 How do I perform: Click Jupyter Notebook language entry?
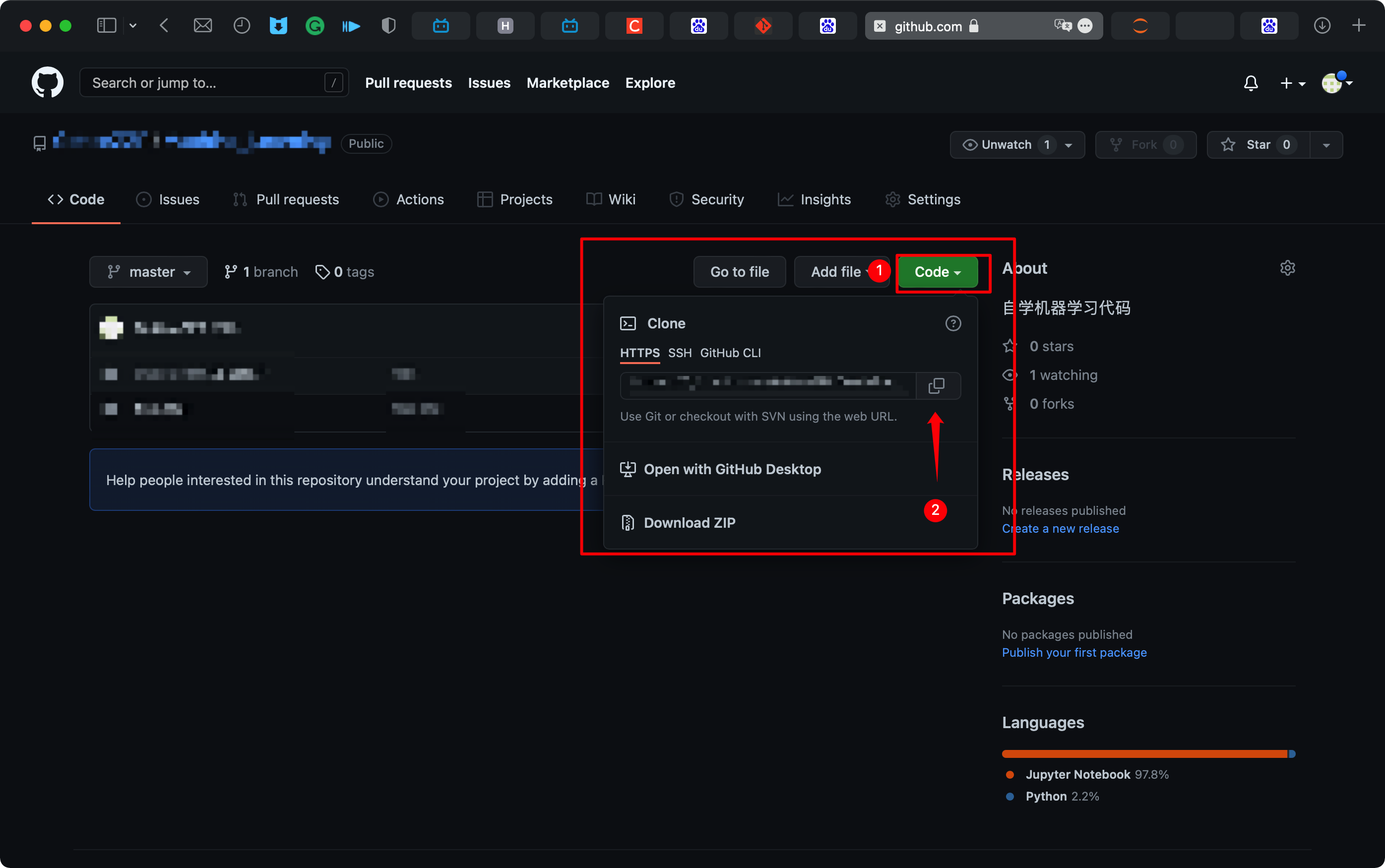coord(1087,774)
